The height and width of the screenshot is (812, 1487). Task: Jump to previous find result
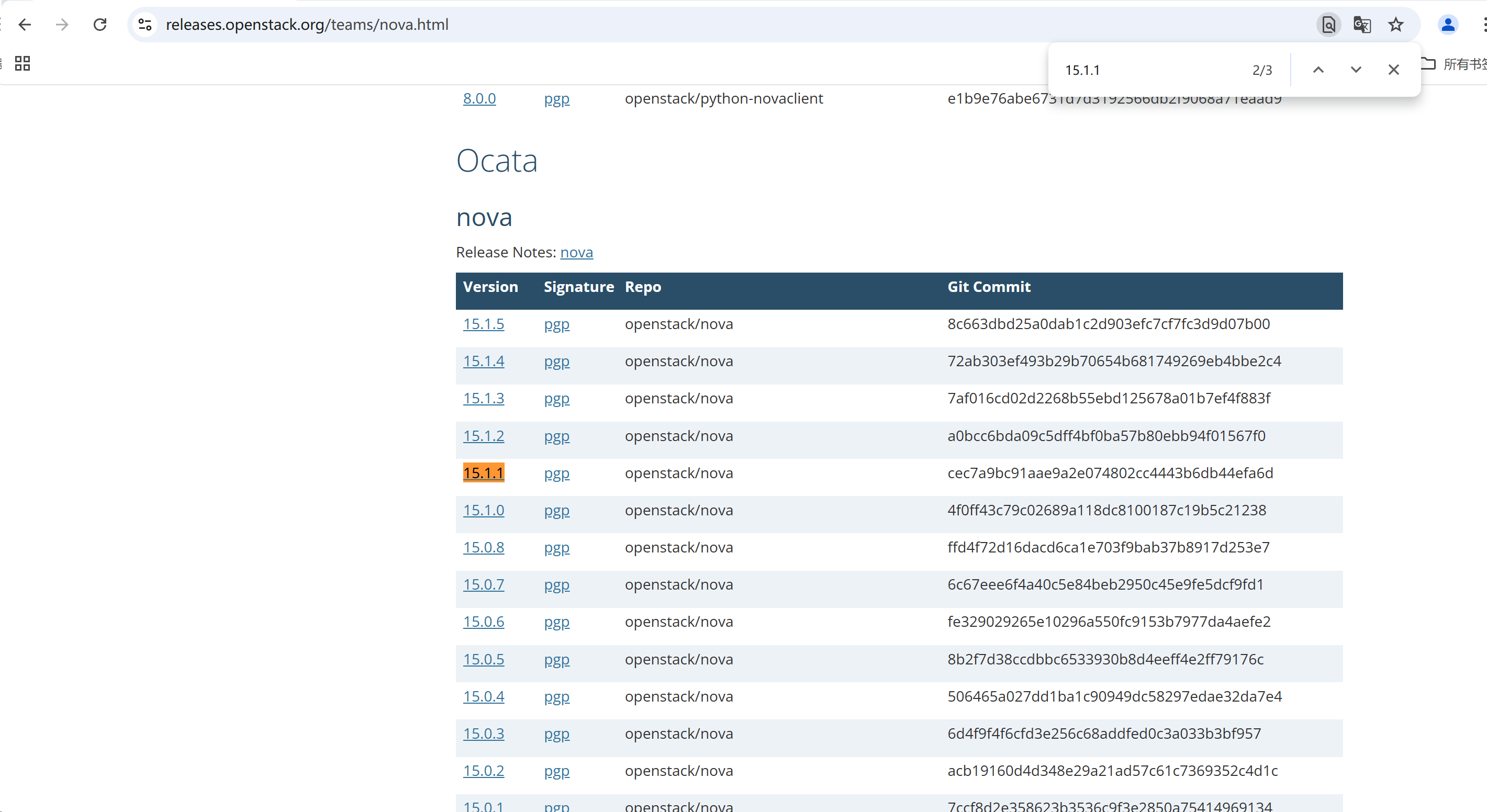(1318, 70)
